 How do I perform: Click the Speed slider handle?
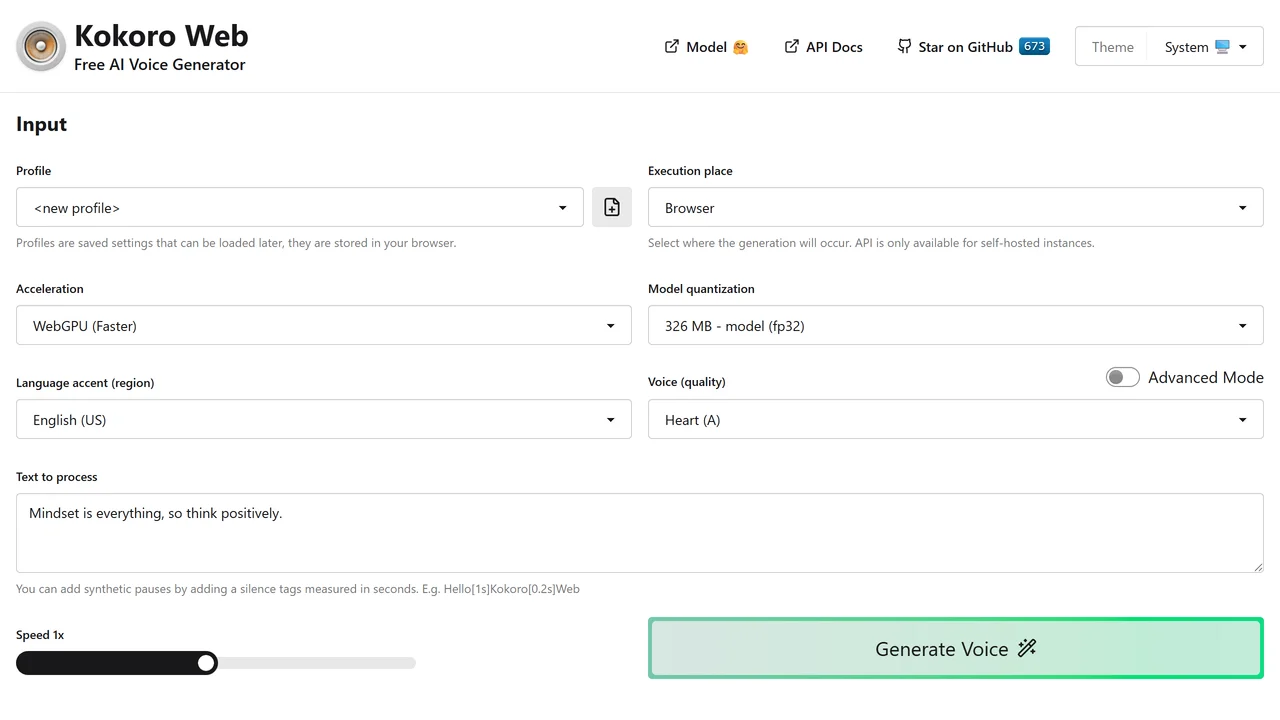206,662
